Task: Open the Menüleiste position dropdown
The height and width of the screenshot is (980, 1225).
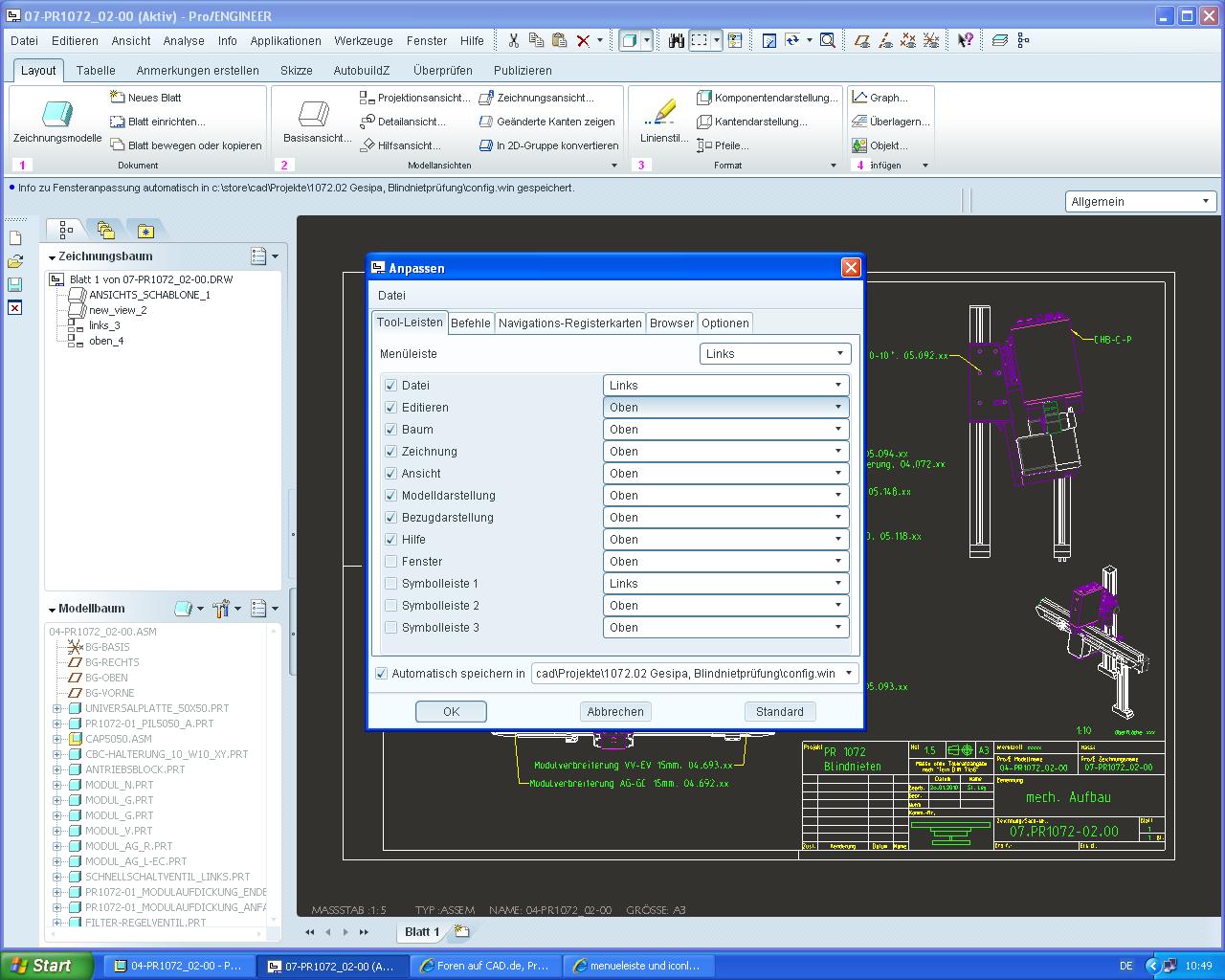Action: 775,353
